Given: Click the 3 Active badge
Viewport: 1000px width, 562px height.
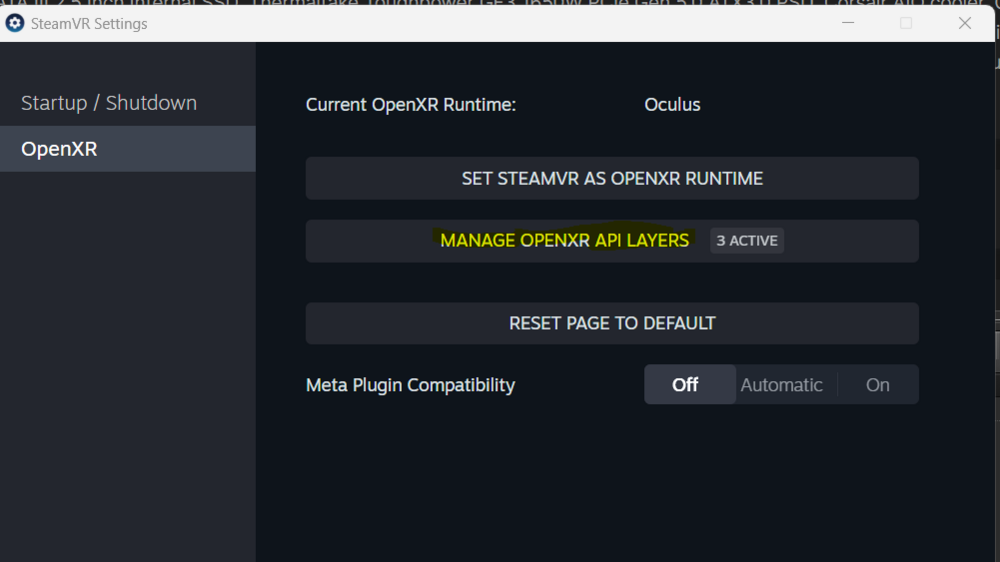Looking at the screenshot, I should 747,241.
